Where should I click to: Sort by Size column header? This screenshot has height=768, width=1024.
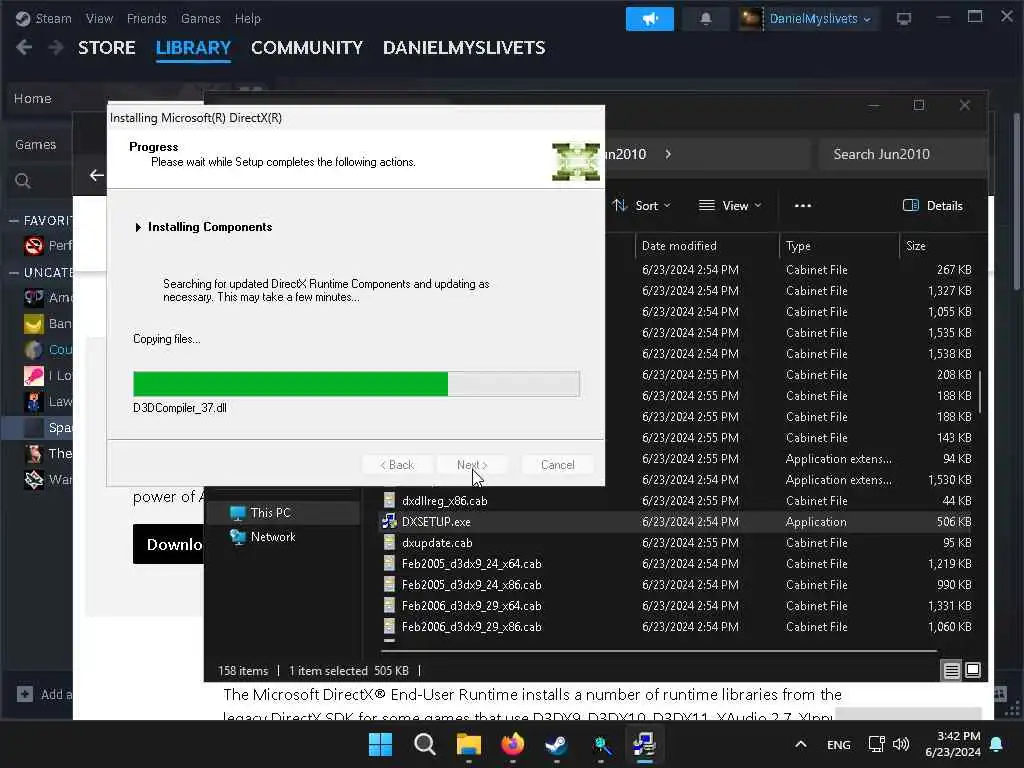[x=916, y=246]
